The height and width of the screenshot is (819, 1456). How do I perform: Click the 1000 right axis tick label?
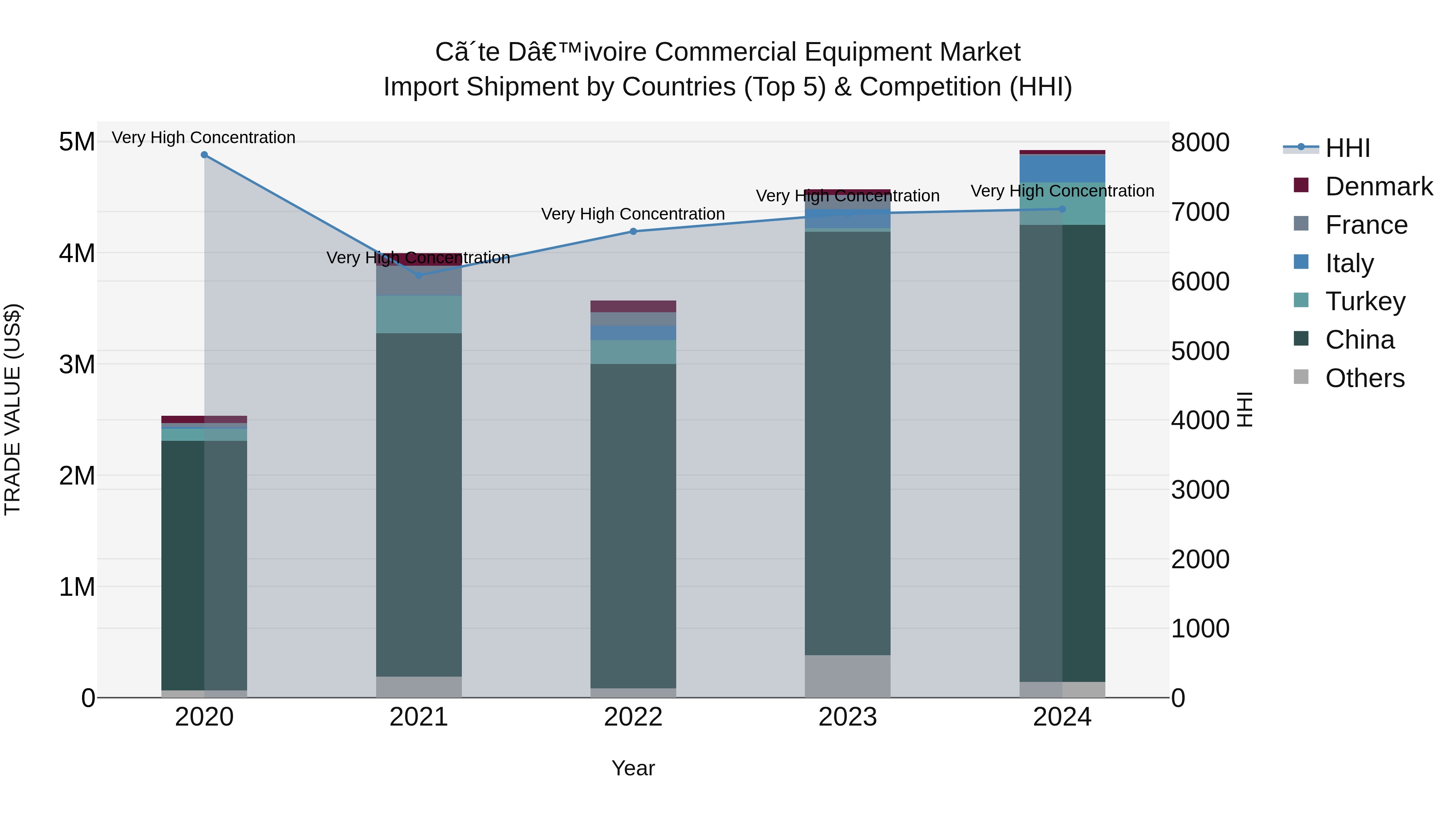point(1200,628)
